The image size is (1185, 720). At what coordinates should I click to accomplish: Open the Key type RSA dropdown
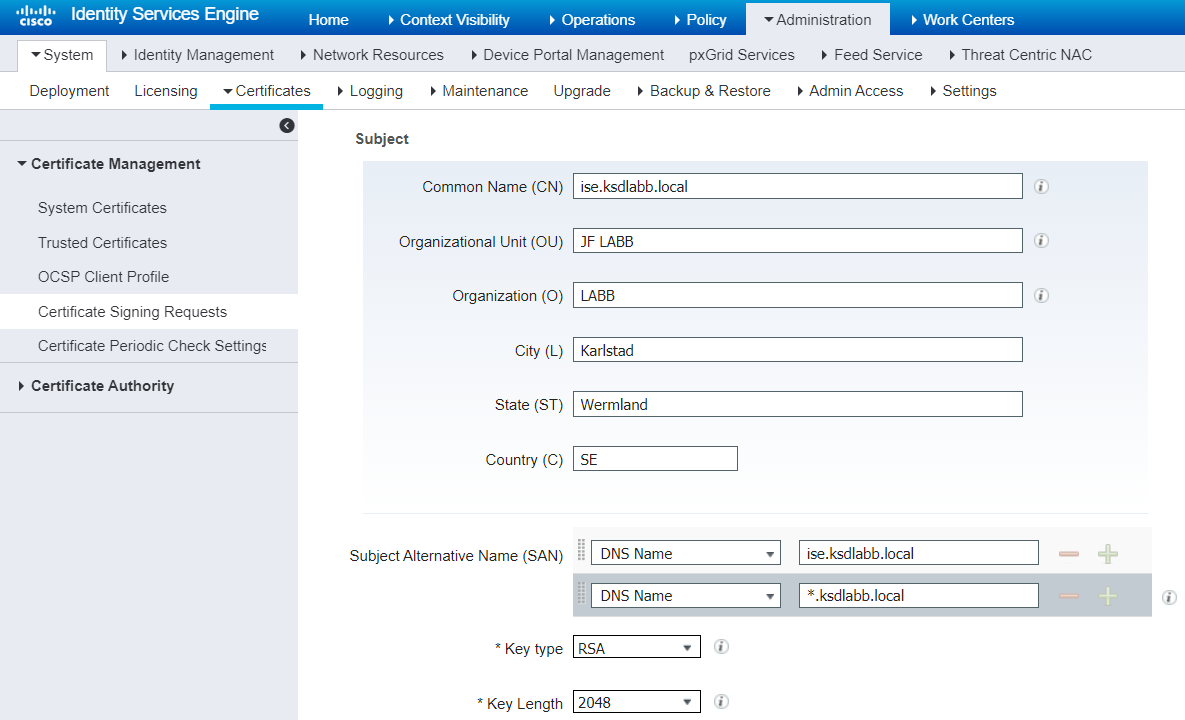pos(636,647)
